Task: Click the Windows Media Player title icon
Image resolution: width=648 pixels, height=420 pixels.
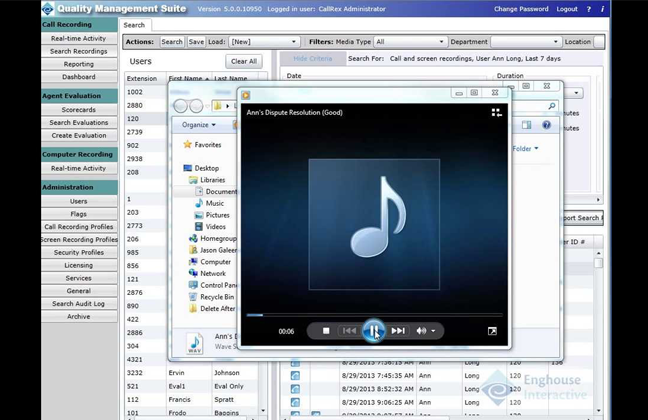Action: point(246,95)
